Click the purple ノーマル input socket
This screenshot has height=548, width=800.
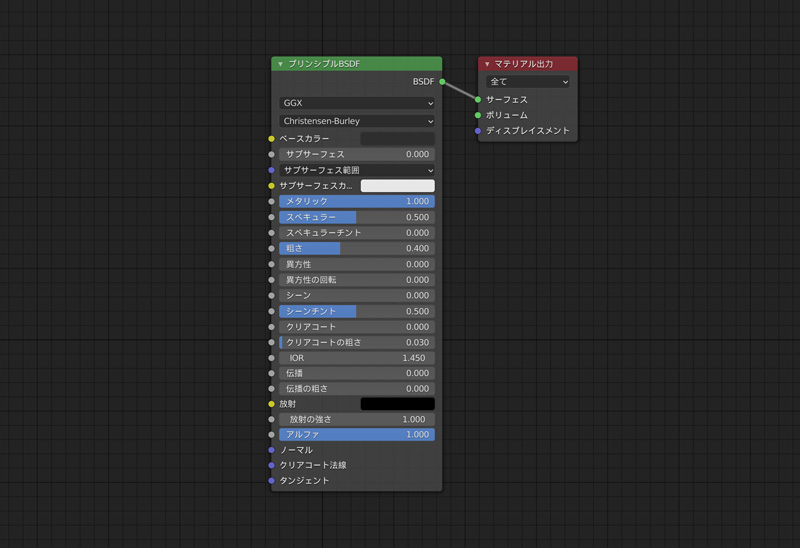(x=271, y=450)
